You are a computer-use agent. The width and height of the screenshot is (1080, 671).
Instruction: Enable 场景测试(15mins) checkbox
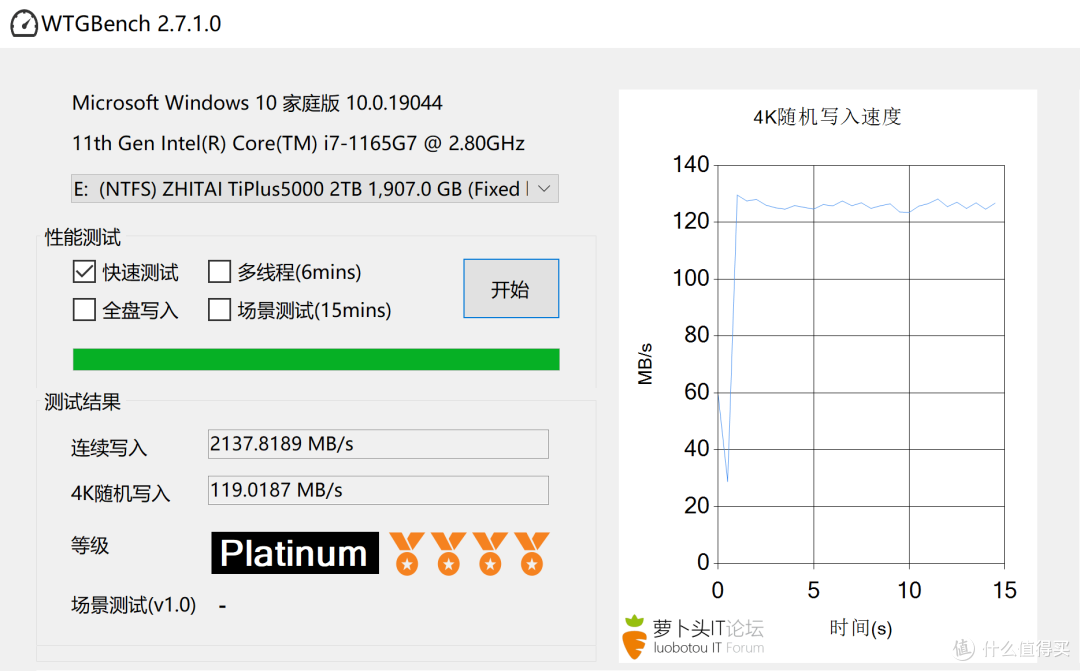[x=219, y=309]
